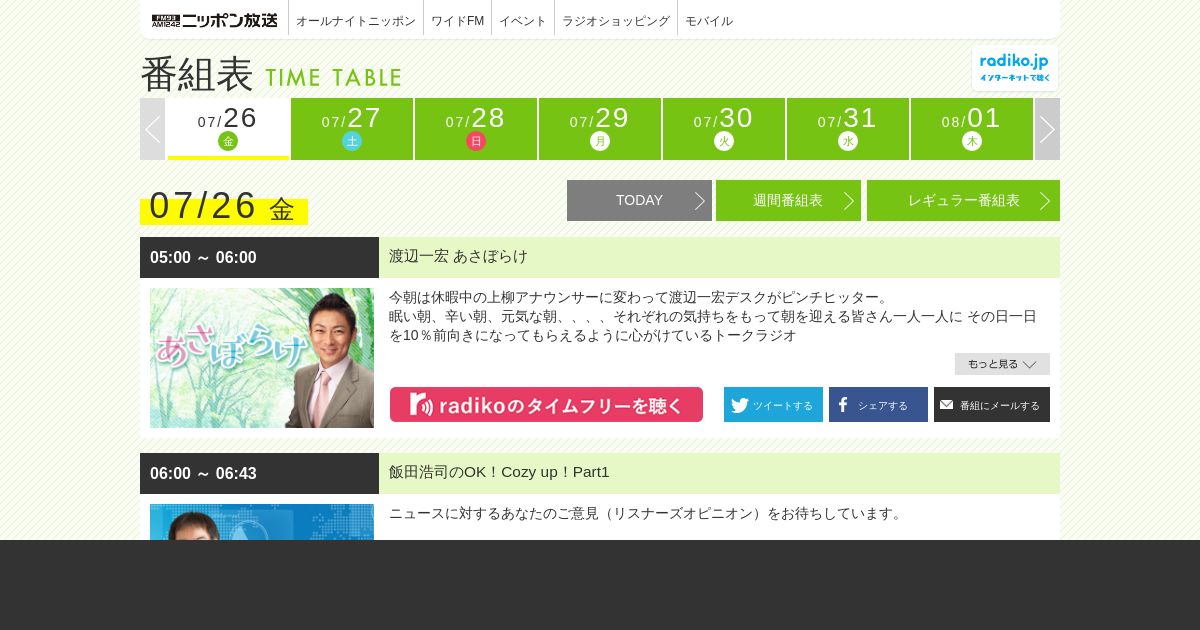This screenshot has width=1200, height=630.
Task: Open イベント menu item
Action: (523, 20)
